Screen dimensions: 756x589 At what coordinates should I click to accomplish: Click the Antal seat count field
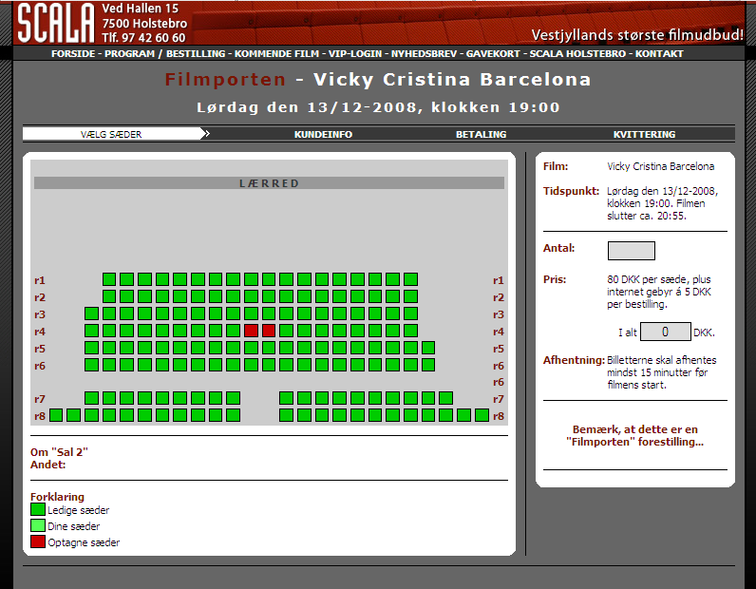tap(631, 251)
